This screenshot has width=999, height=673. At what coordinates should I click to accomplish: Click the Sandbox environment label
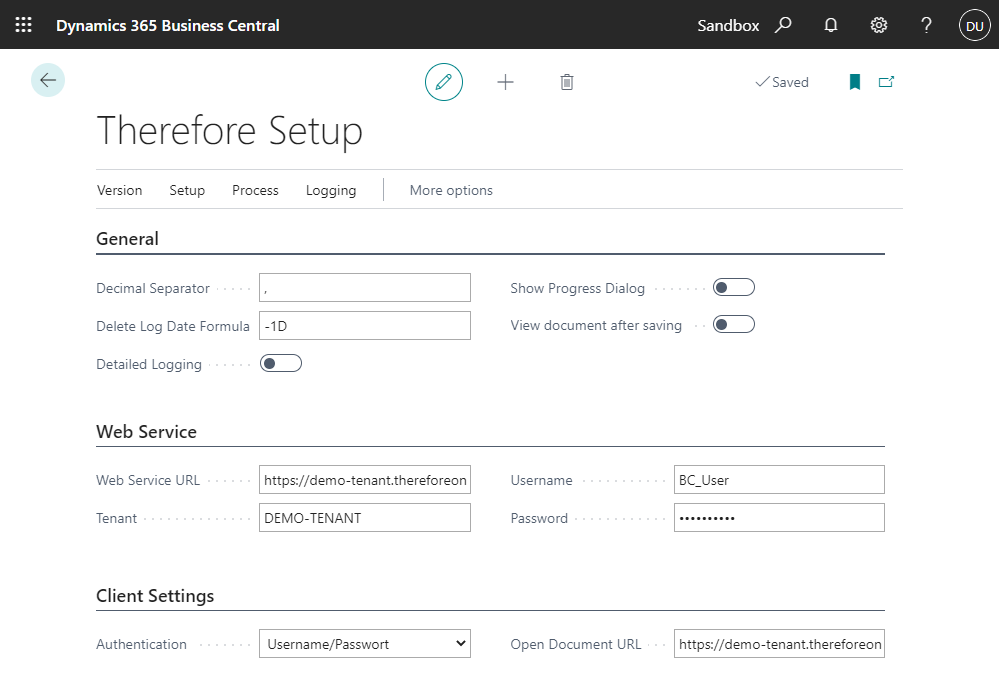[x=728, y=25]
